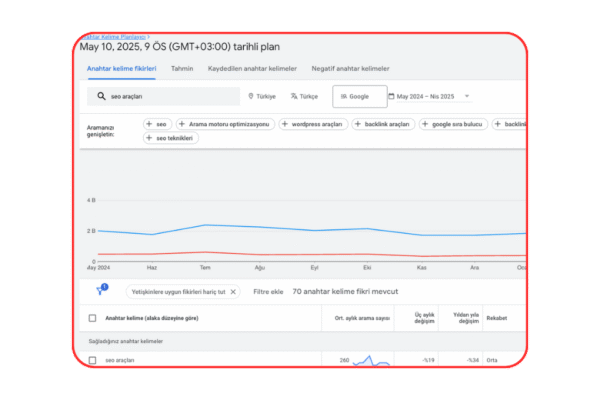The width and height of the screenshot is (600, 400).
Task: Remove the adult ideas filter with X
Action: click(x=233, y=292)
